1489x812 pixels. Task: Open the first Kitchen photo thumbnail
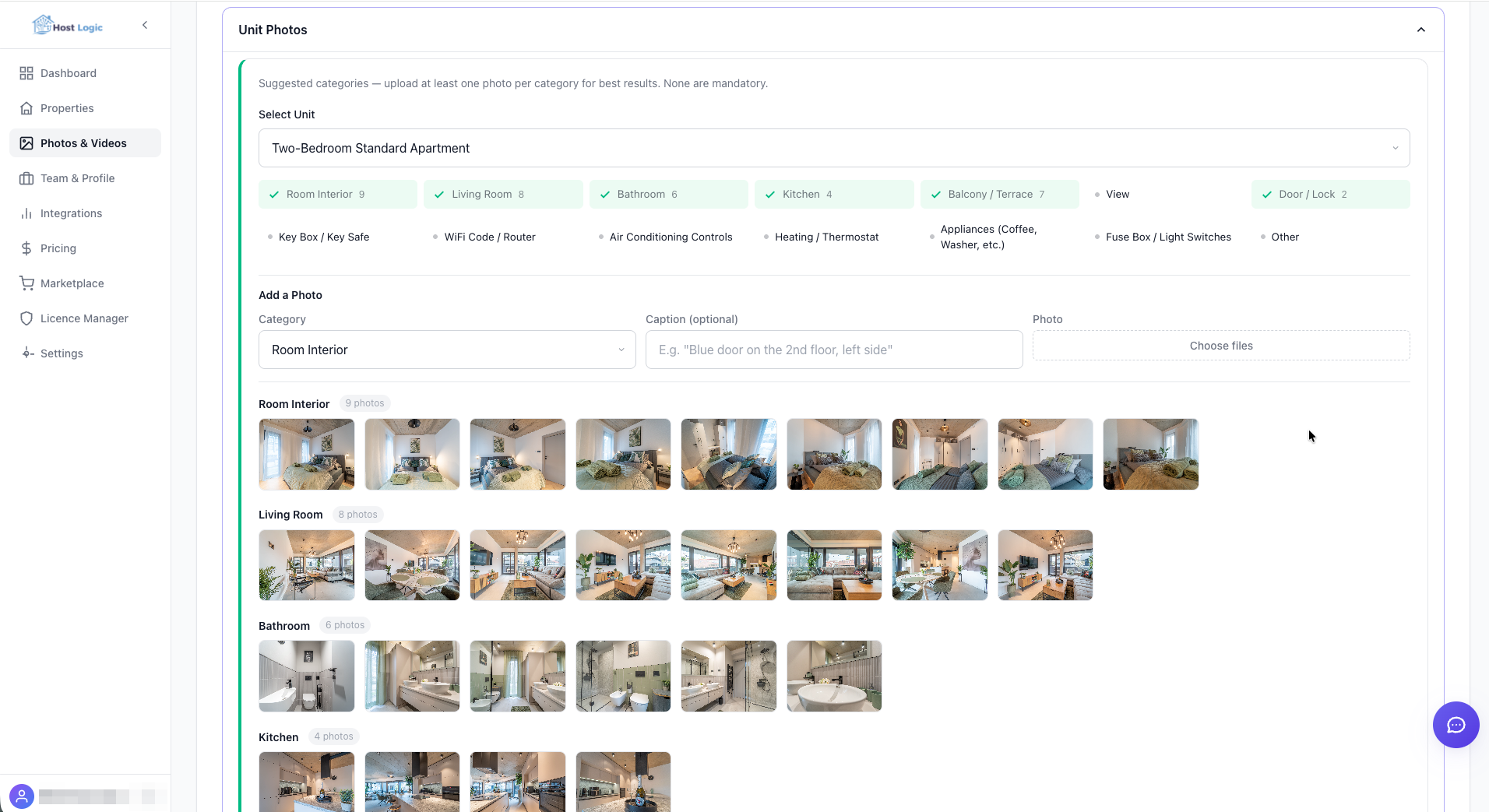[x=307, y=782]
